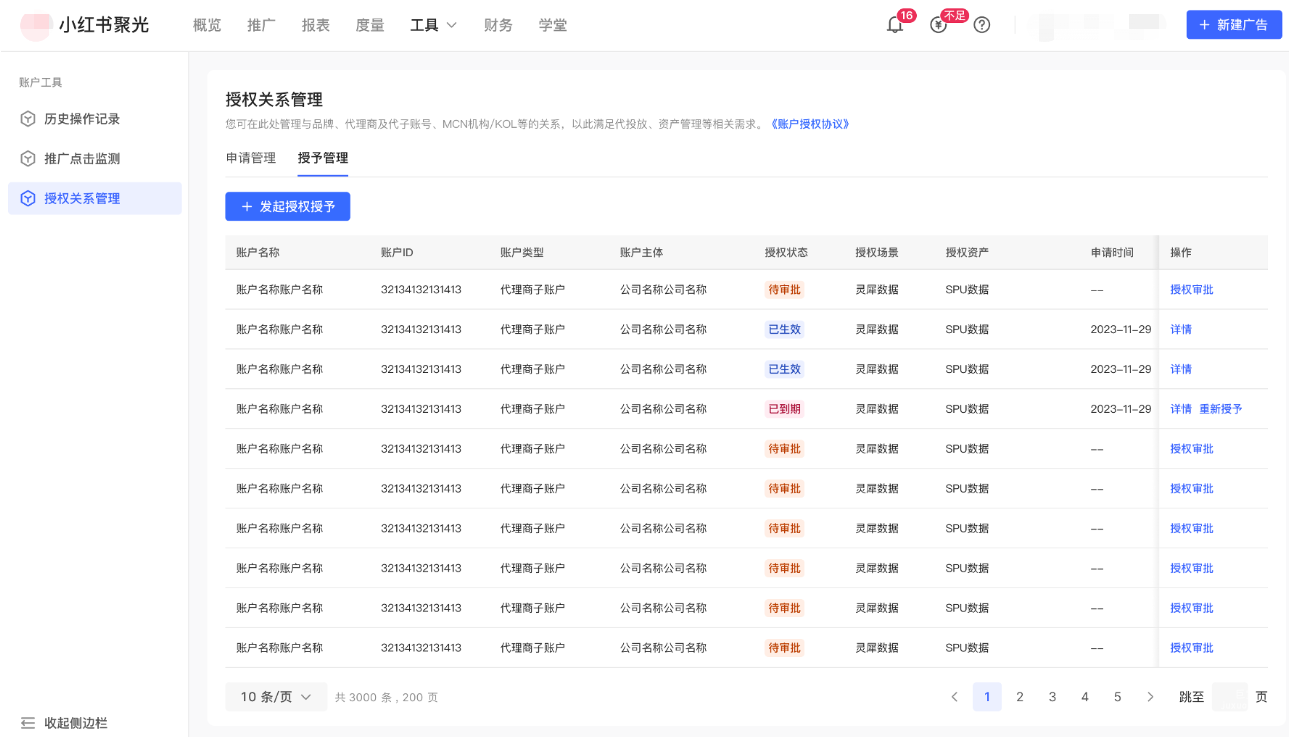Click the 推广点击监测 sidebar icon
This screenshot has height=737, width=1289.
28,159
